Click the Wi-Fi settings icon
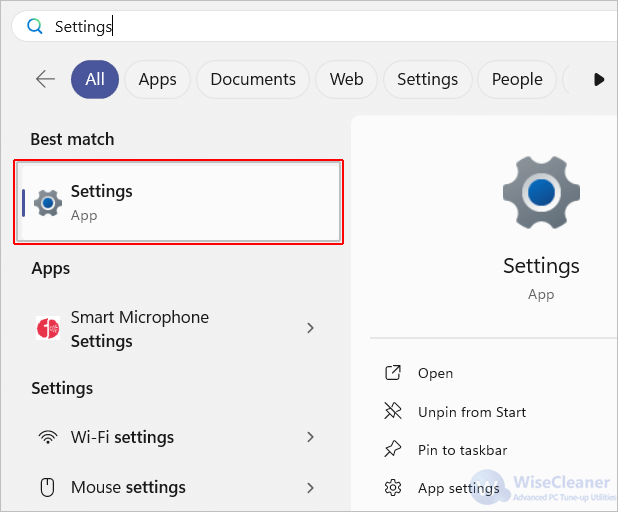The height and width of the screenshot is (512, 618). click(48, 437)
